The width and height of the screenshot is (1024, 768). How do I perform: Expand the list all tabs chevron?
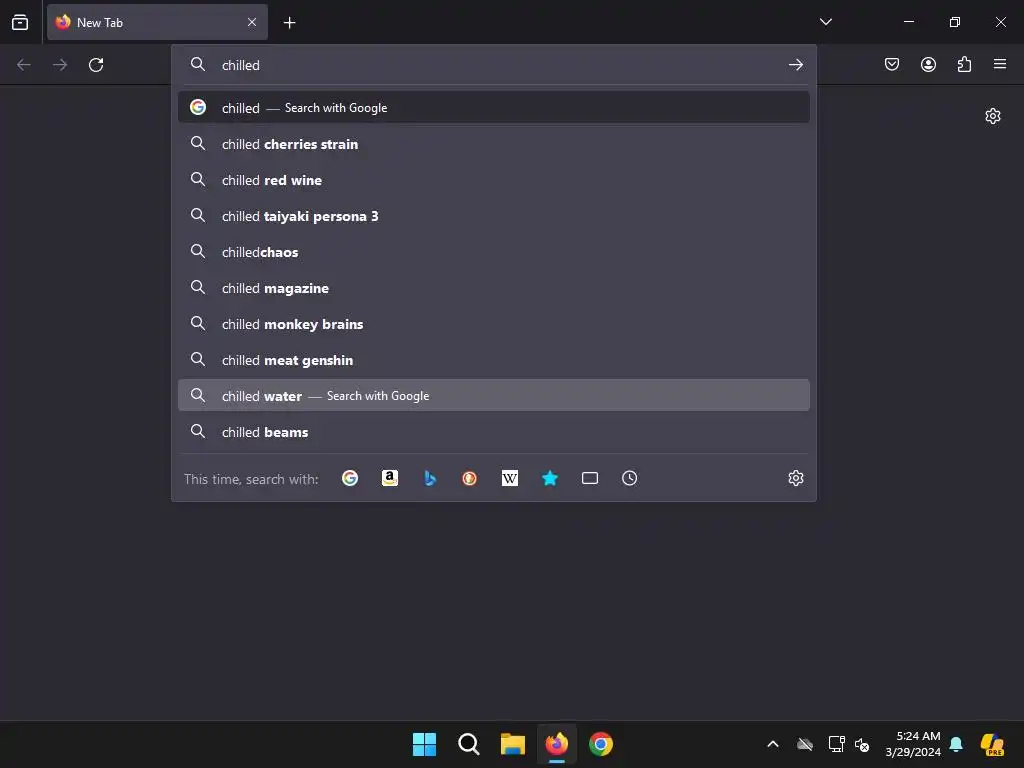[x=825, y=22]
